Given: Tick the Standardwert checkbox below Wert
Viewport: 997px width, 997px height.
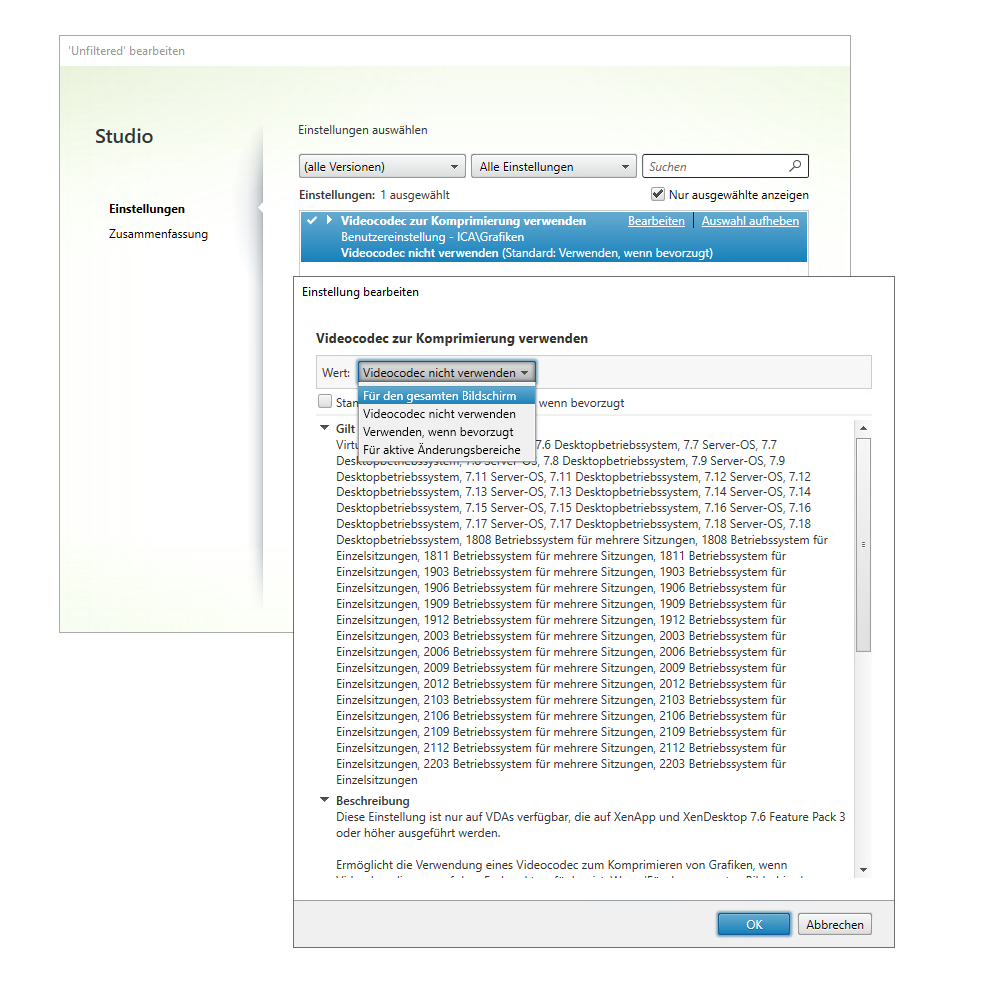Looking at the screenshot, I should coord(325,402).
